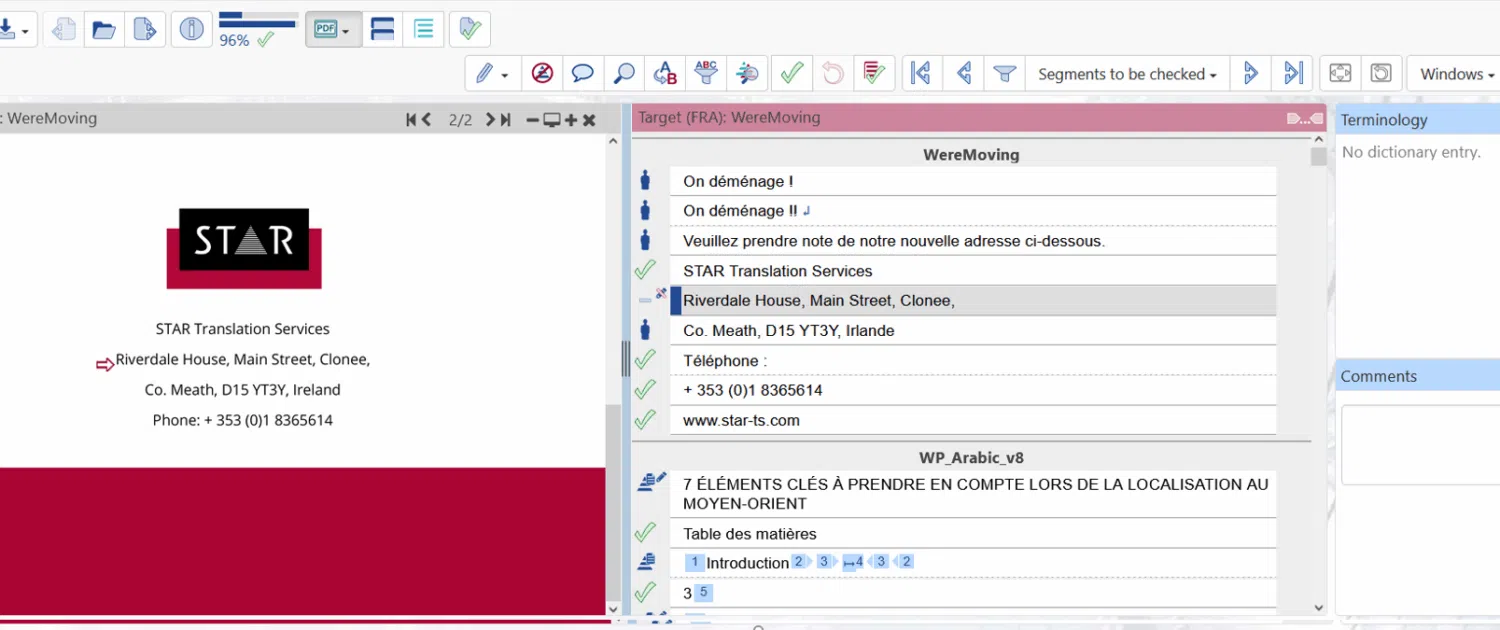Confirm segment with the green checkmark
Screen dimensions: 1500x630
792,73
